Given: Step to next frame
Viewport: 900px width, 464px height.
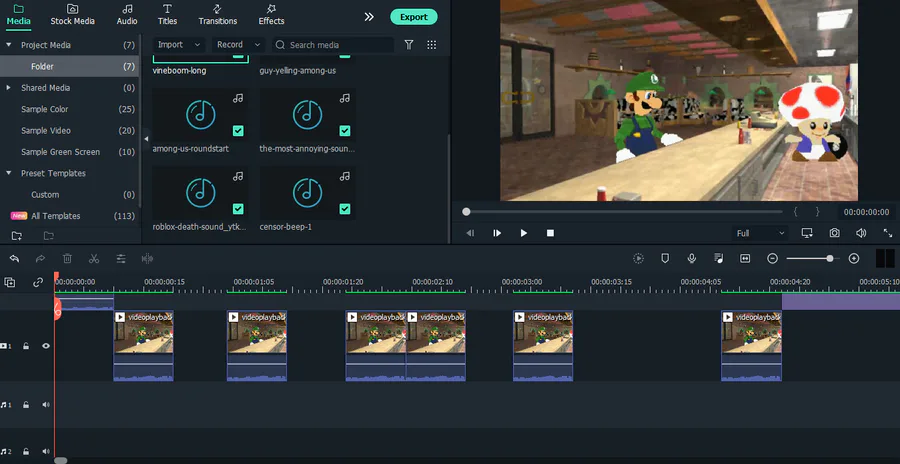Looking at the screenshot, I should click(x=497, y=233).
